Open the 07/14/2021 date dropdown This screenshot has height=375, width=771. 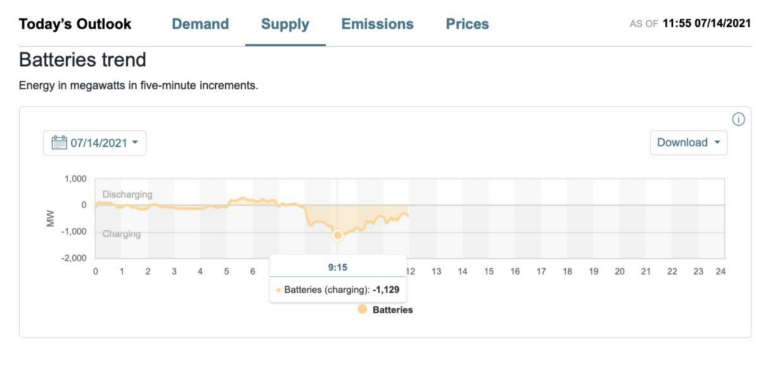pyautogui.click(x=95, y=143)
